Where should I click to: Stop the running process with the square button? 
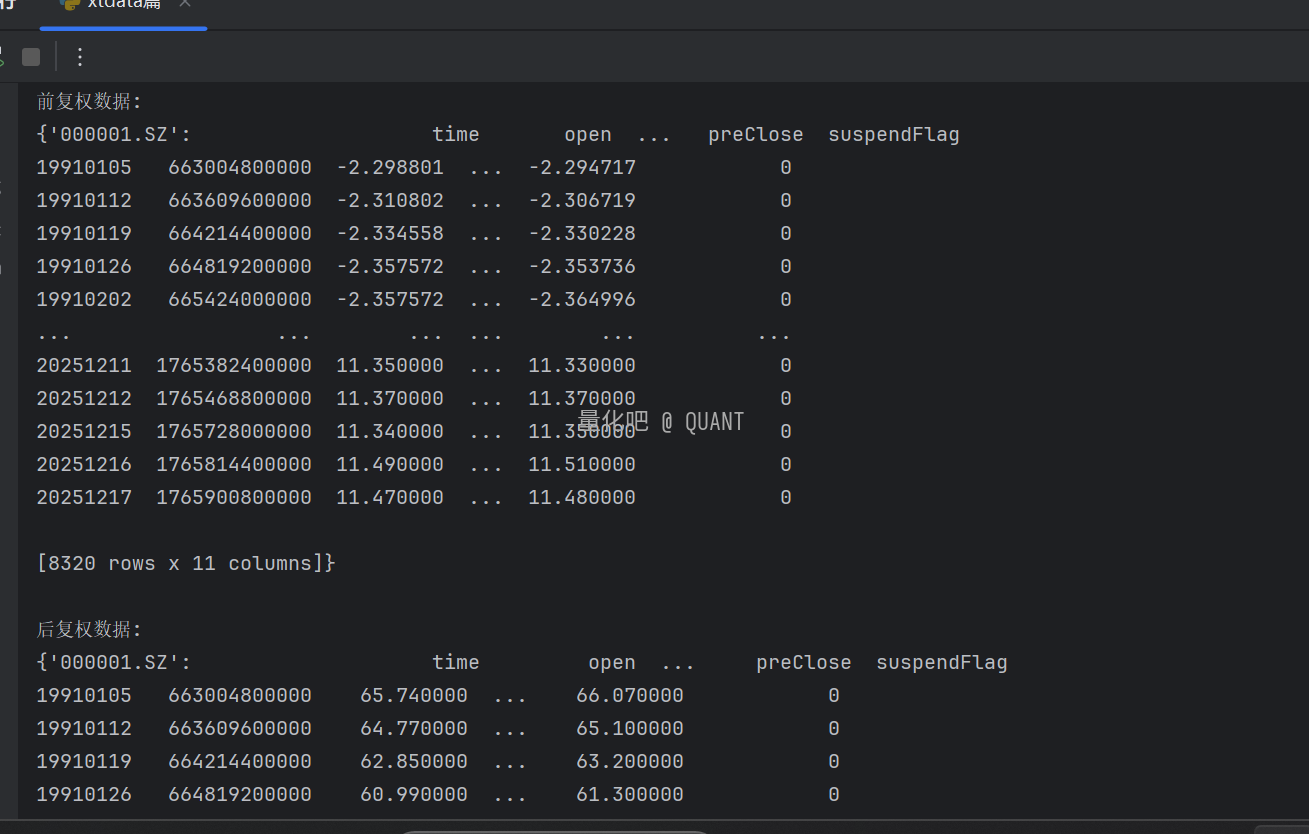31,57
